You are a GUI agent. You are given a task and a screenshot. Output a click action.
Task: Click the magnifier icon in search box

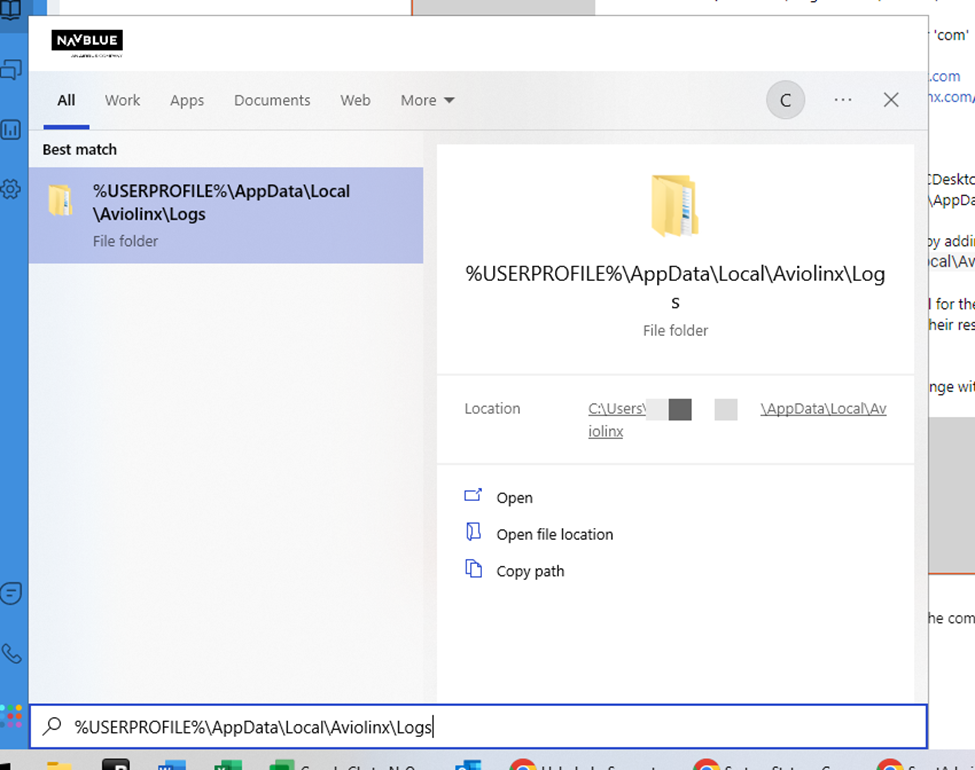coord(52,726)
